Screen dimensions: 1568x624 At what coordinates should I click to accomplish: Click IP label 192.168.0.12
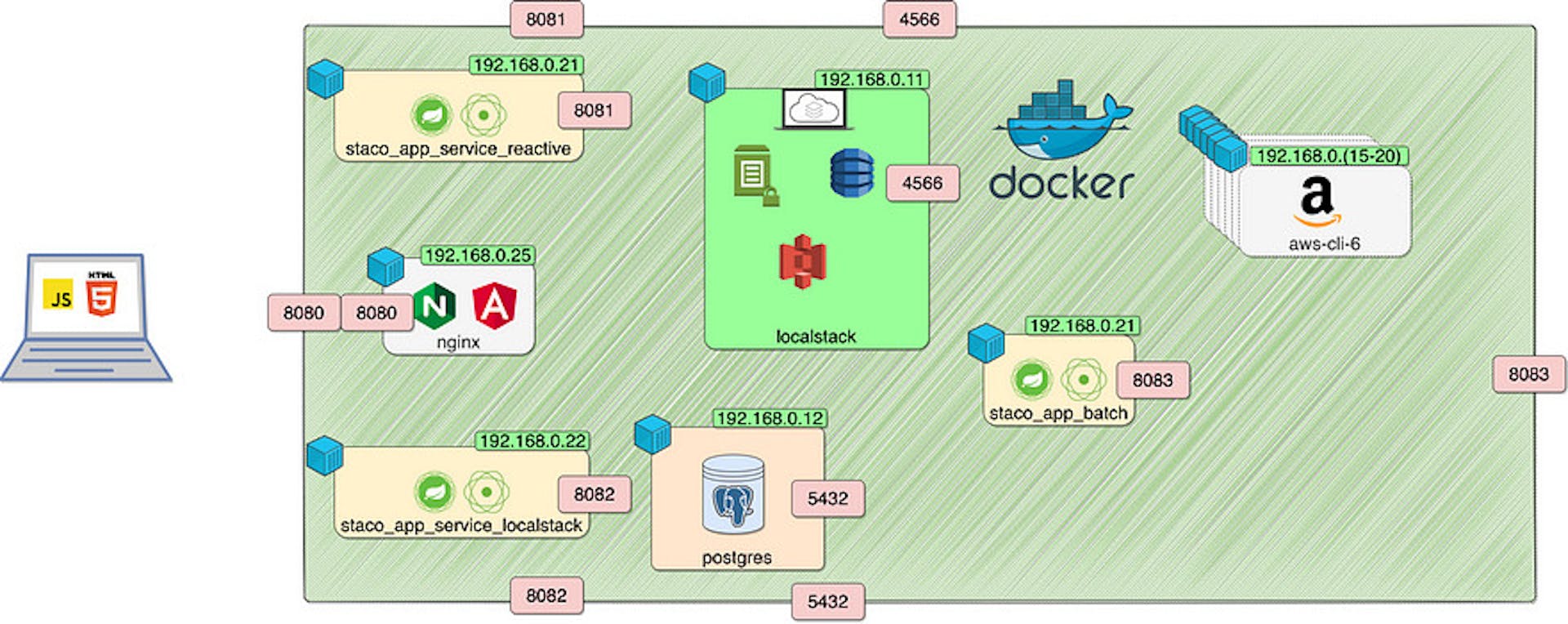(770, 418)
